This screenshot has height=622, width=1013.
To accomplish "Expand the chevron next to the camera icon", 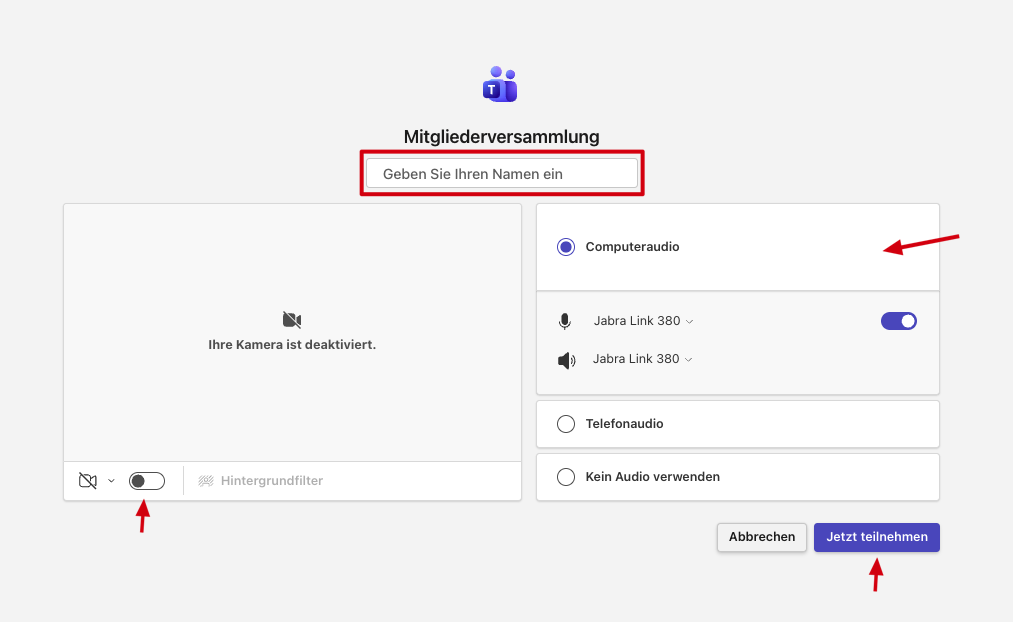I will [111, 481].
